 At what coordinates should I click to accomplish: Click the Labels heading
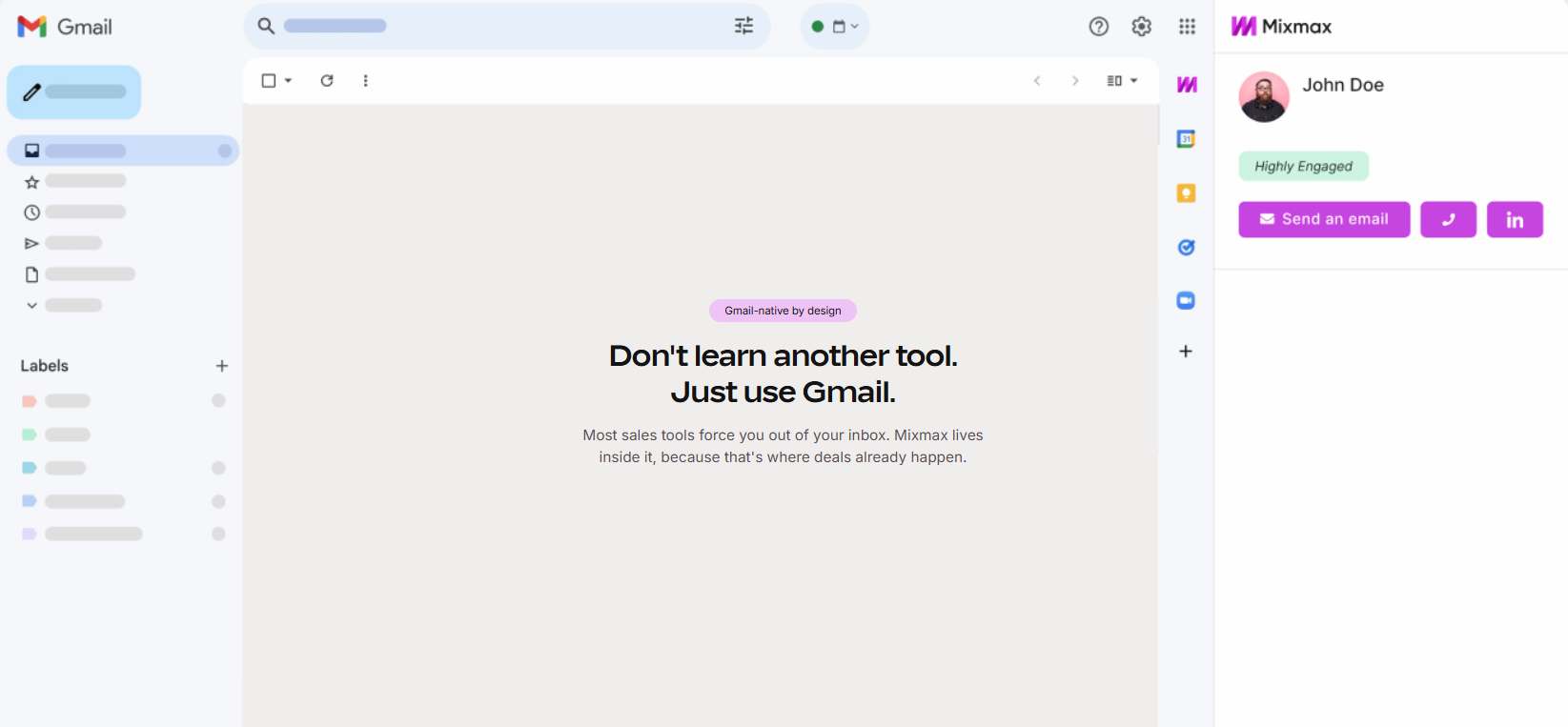(x=45, y=366)
